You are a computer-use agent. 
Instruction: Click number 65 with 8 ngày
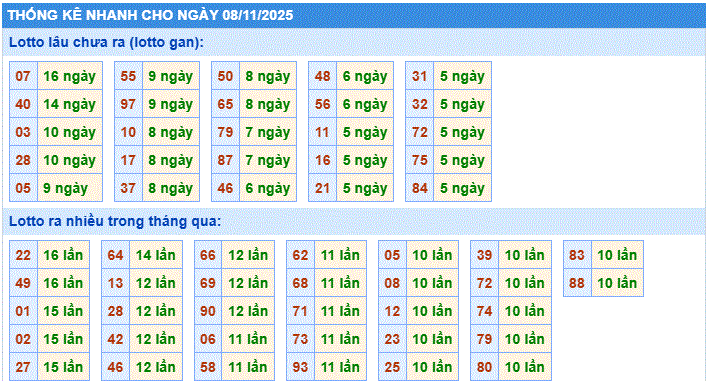coord(225,104)
